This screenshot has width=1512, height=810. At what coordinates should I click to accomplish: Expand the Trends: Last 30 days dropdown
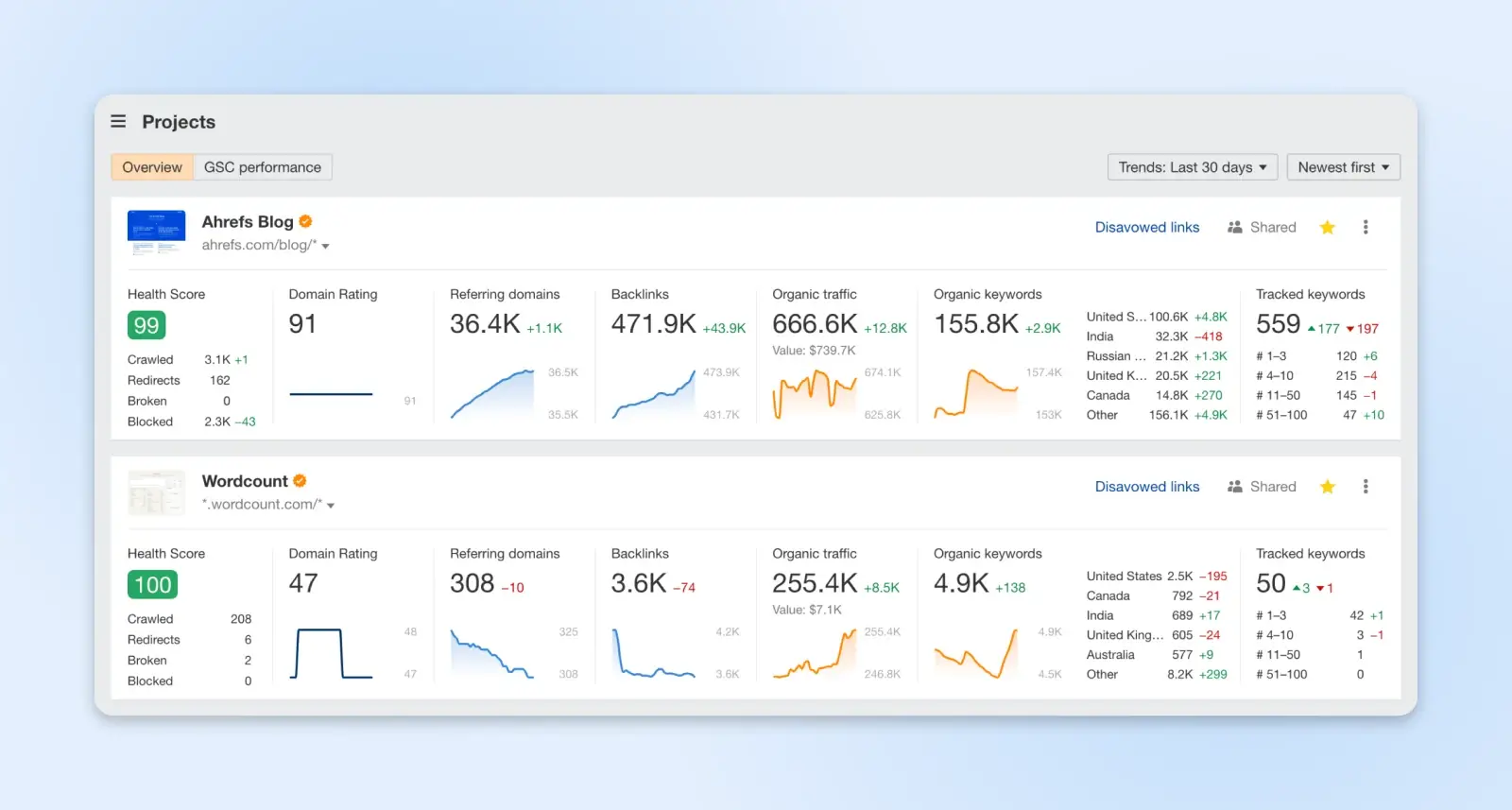pyautogui.click(x=1192, y=167)
